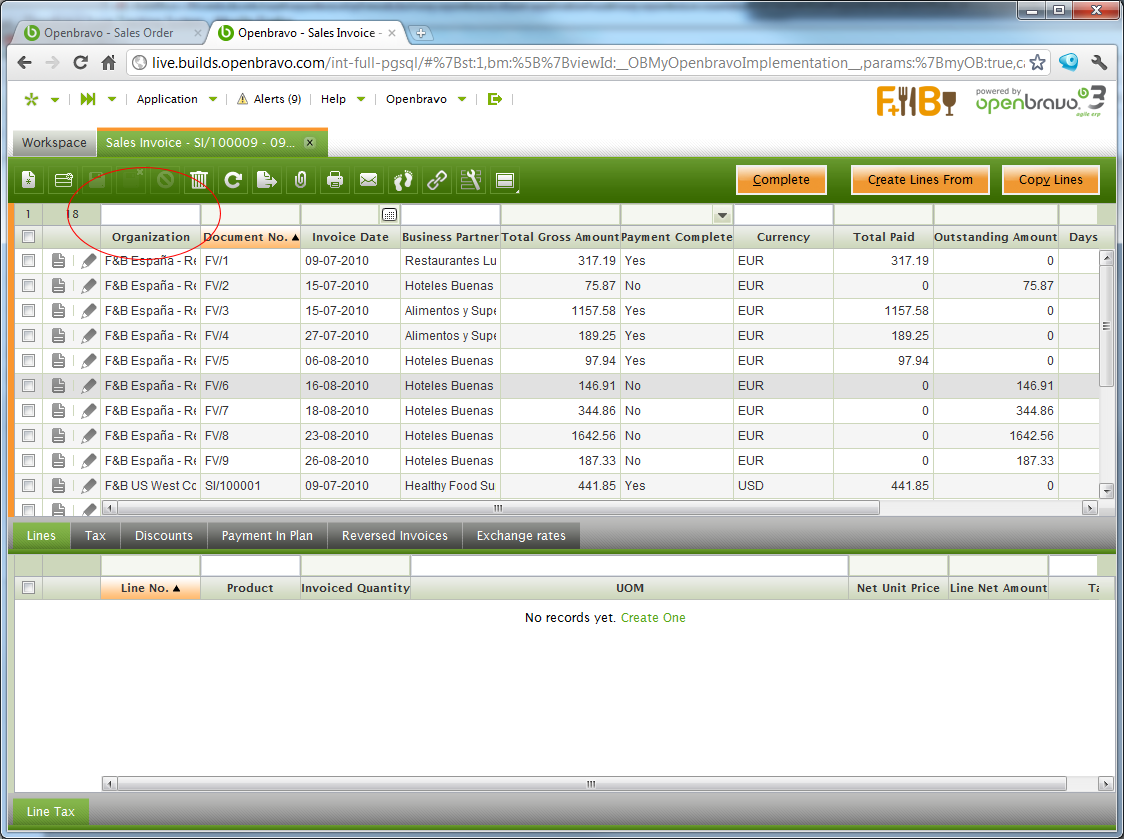Edit FV/2 row with pencil icon
Screen dimensions: 1124x839
[x=89, y=286]
